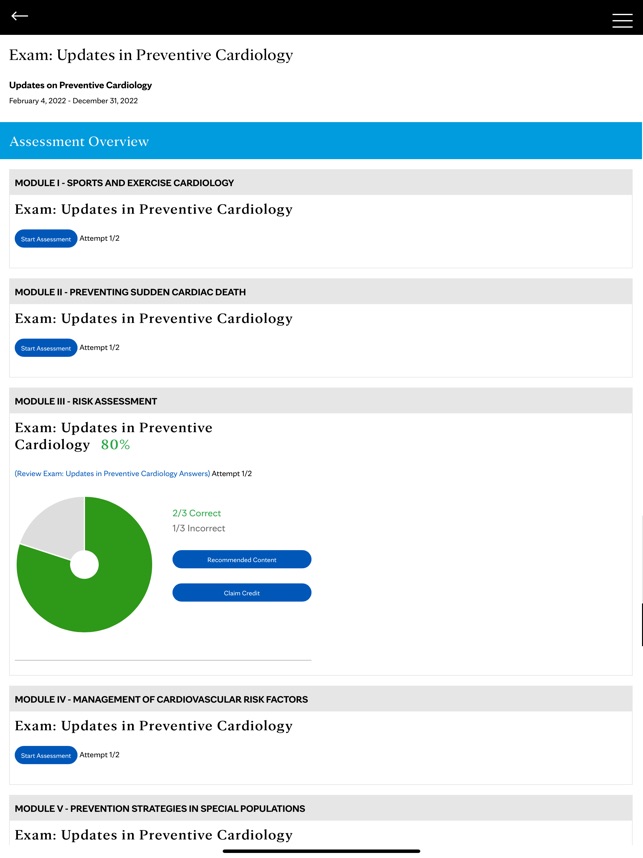Click the 2/3 Correct result text
643x858 pixels.
point(197,513)
